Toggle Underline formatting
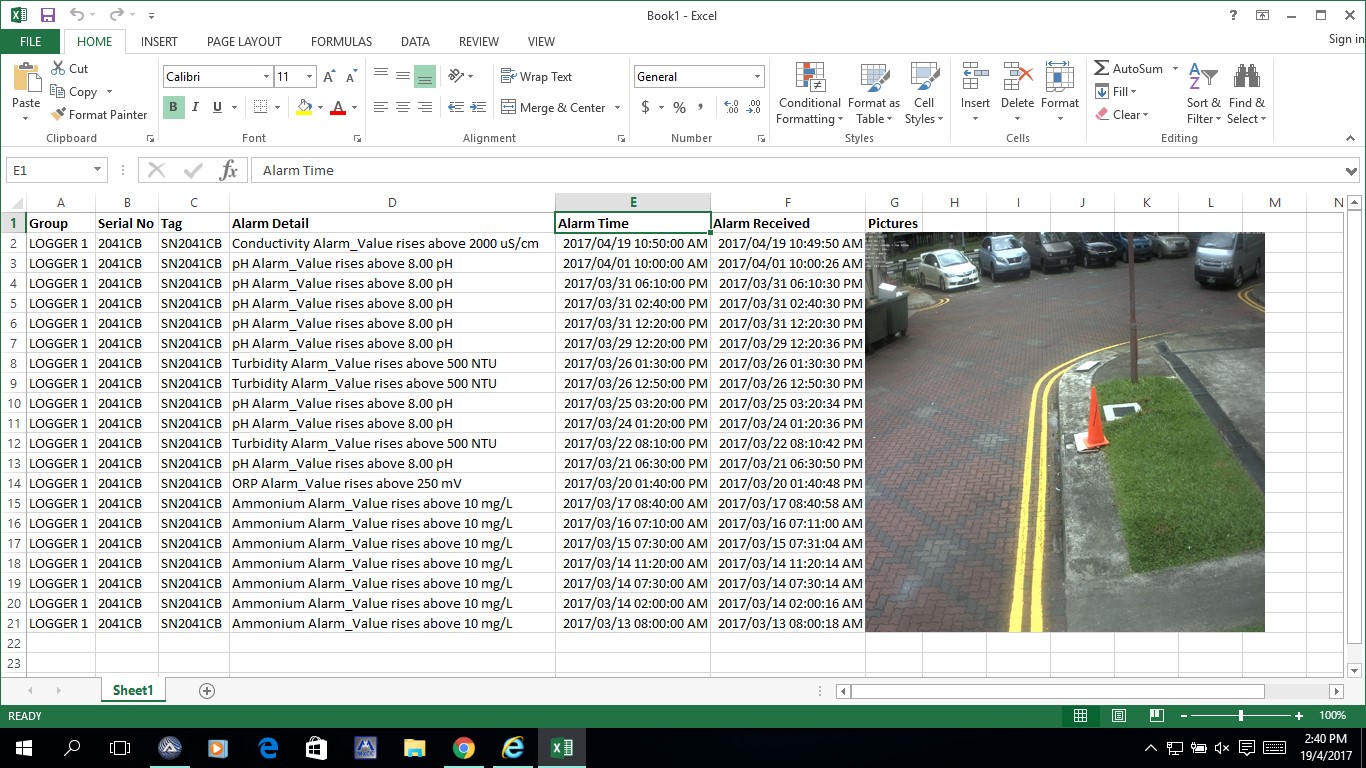The image size is (1366, 768). pyautogui.click(x=217, y=107)
